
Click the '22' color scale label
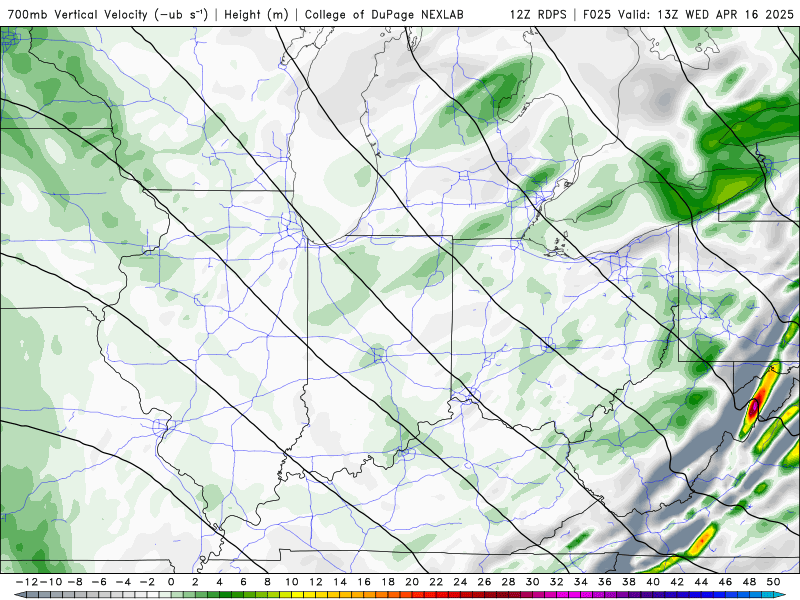(x=436, y=582)
